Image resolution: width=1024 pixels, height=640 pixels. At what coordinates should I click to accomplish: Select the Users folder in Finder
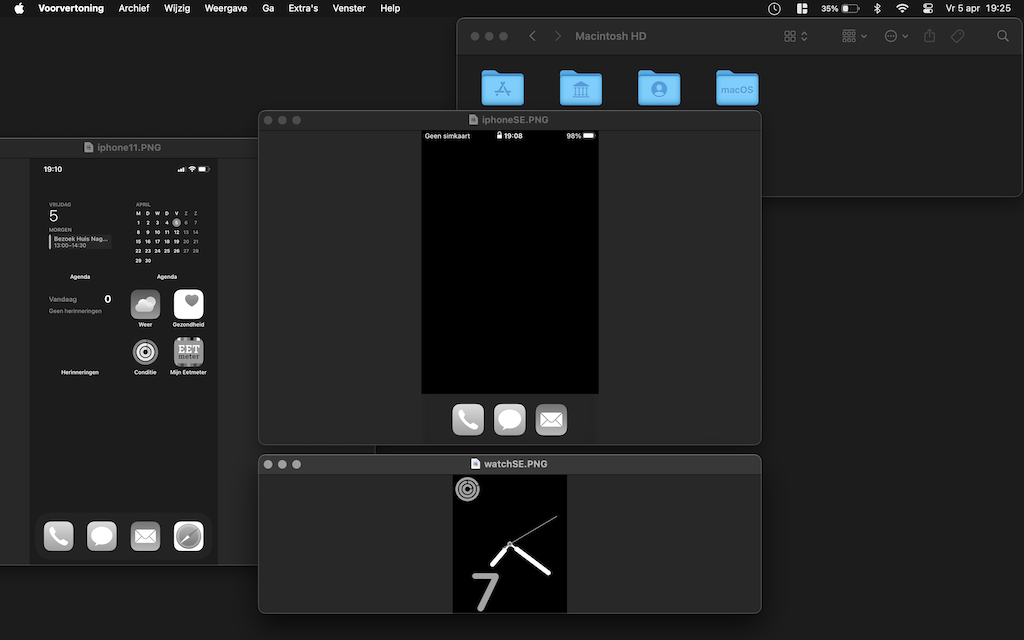[659, 88]
